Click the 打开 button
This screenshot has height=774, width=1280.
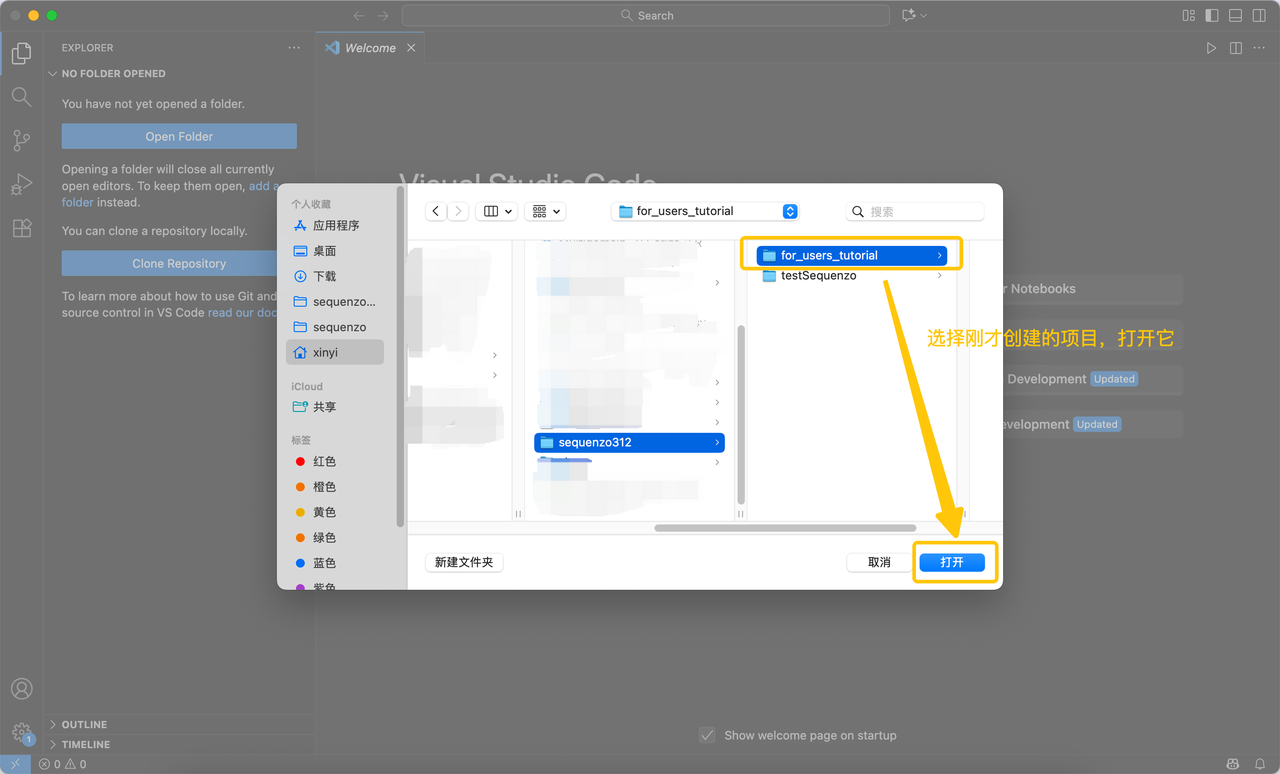point(952,562)
